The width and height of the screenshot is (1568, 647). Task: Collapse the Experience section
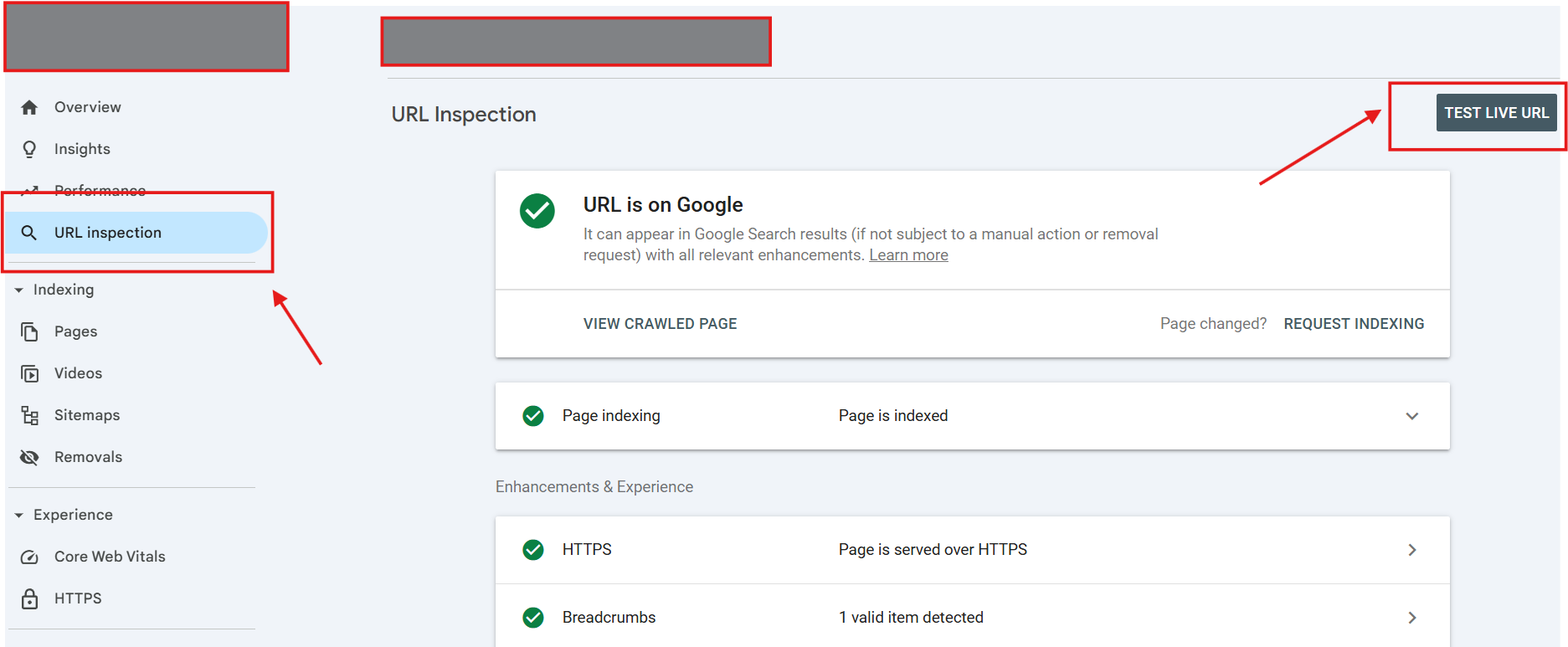pyautogui.click(x=19, y=515)
